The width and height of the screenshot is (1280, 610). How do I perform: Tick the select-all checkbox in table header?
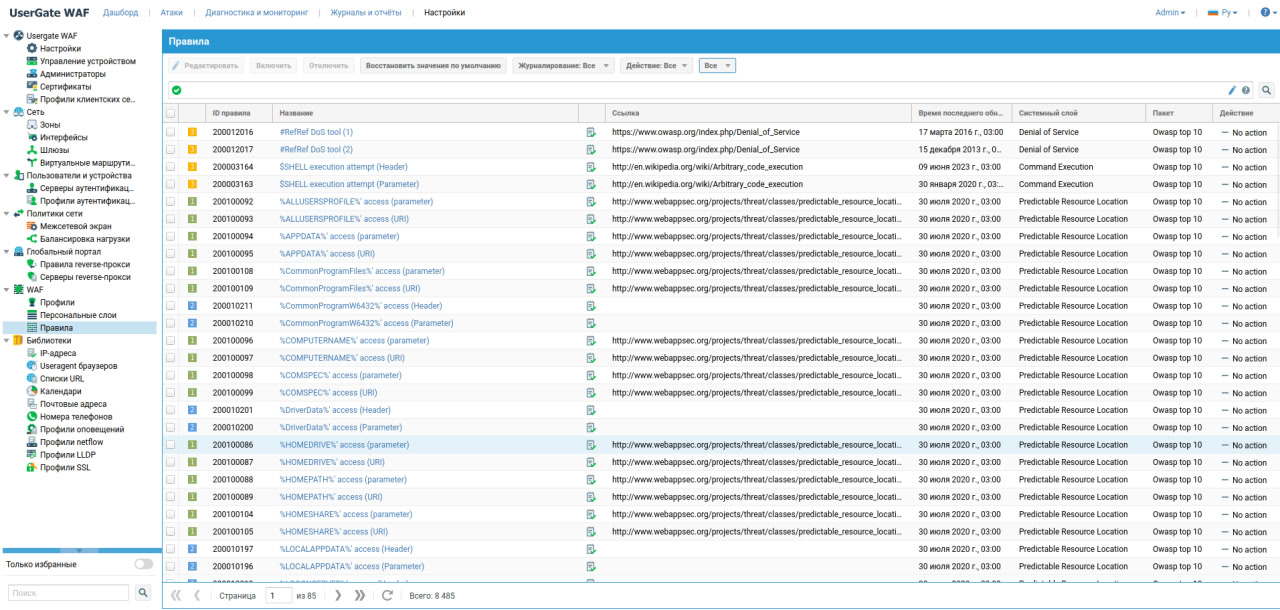tap(171, 114)
